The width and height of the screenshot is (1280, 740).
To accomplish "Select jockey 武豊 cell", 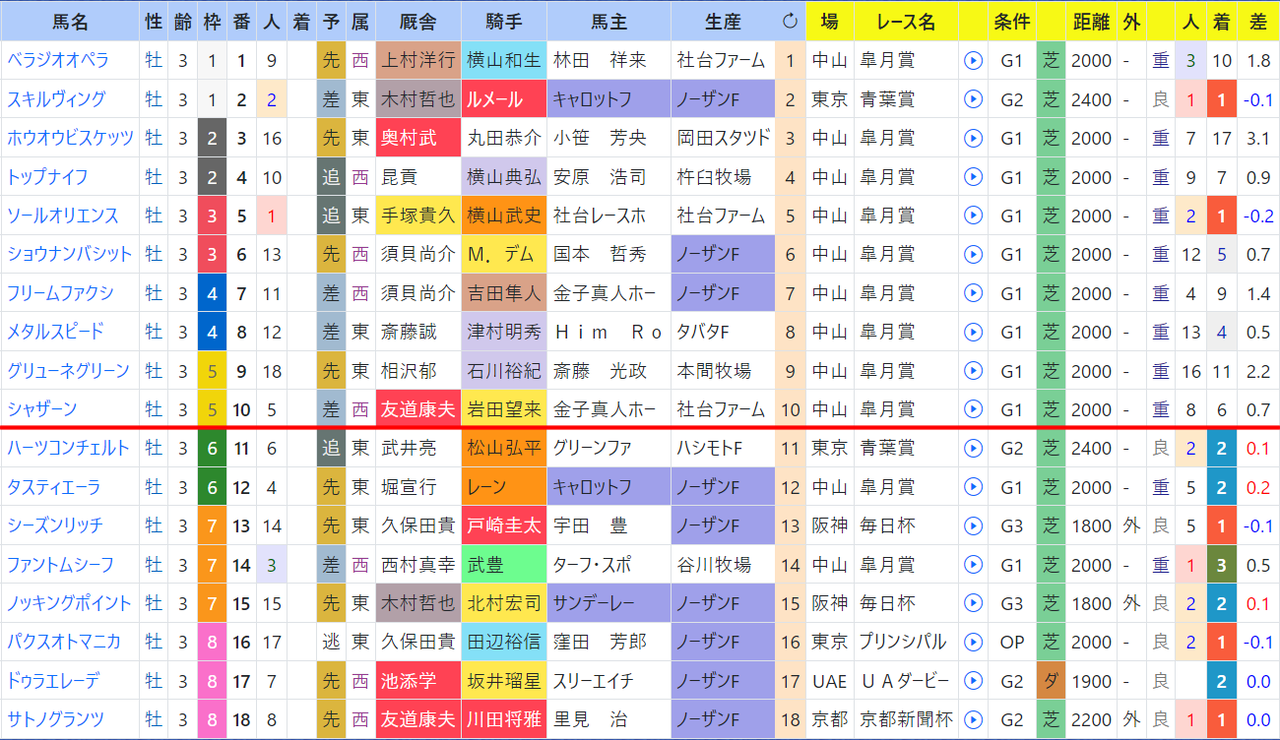I will pos(504,564).
